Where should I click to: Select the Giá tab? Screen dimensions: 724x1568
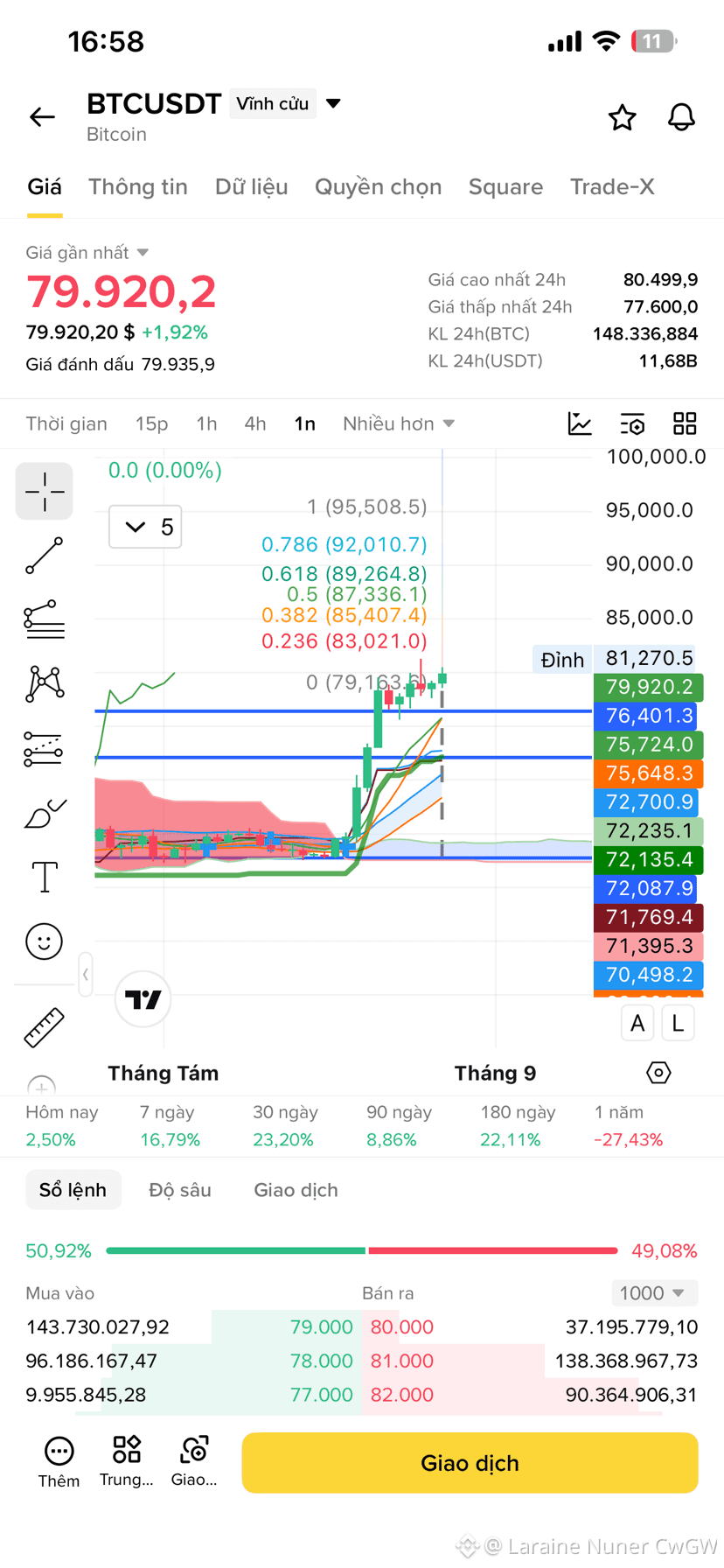45,187
